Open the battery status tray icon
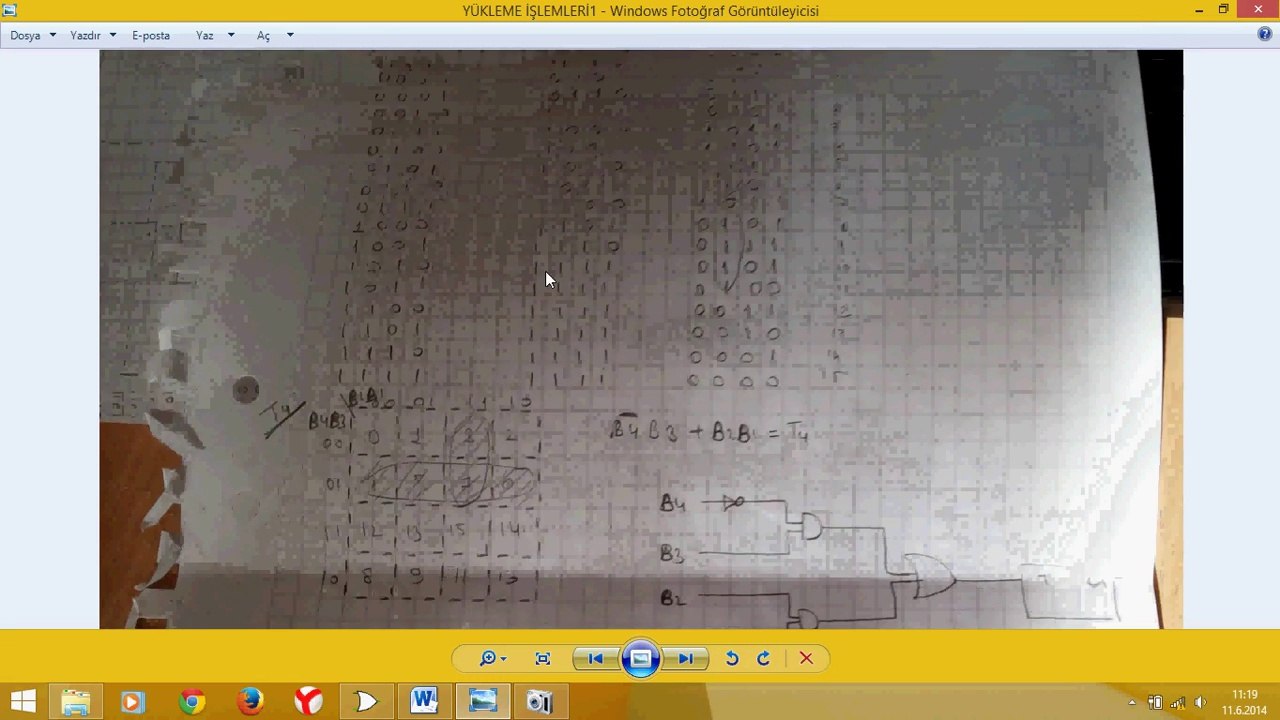This screenshot has height=720, width=1280. point(1155,702)
